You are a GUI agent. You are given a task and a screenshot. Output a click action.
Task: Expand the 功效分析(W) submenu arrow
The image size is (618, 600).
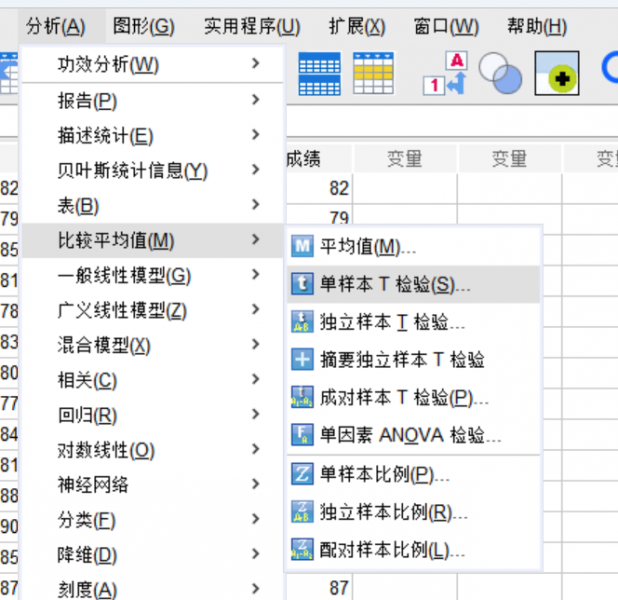coord(256,63)
